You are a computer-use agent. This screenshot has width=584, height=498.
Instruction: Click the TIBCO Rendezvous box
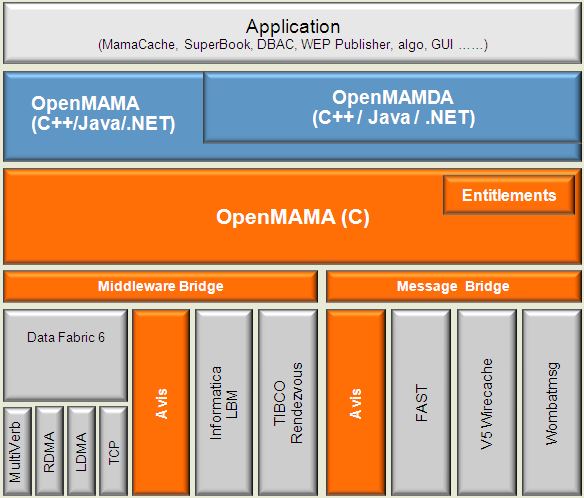[x=288, y=403]
